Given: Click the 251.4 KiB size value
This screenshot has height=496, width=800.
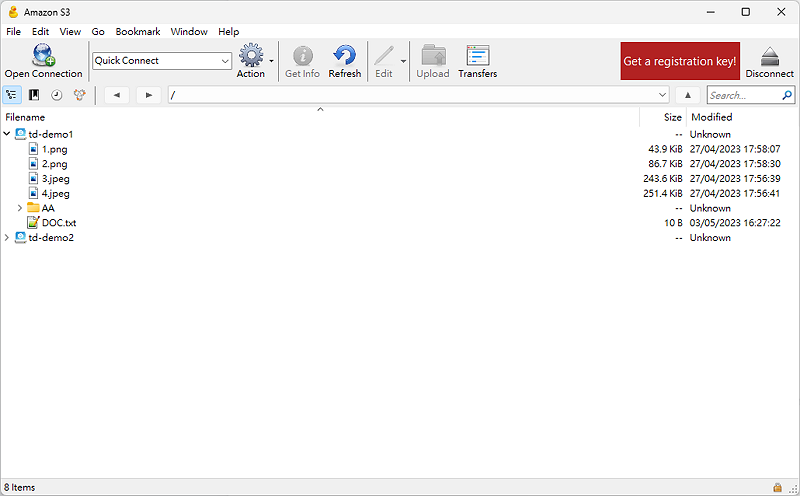Looking at the screenshot, I should (x=662, y=193).
